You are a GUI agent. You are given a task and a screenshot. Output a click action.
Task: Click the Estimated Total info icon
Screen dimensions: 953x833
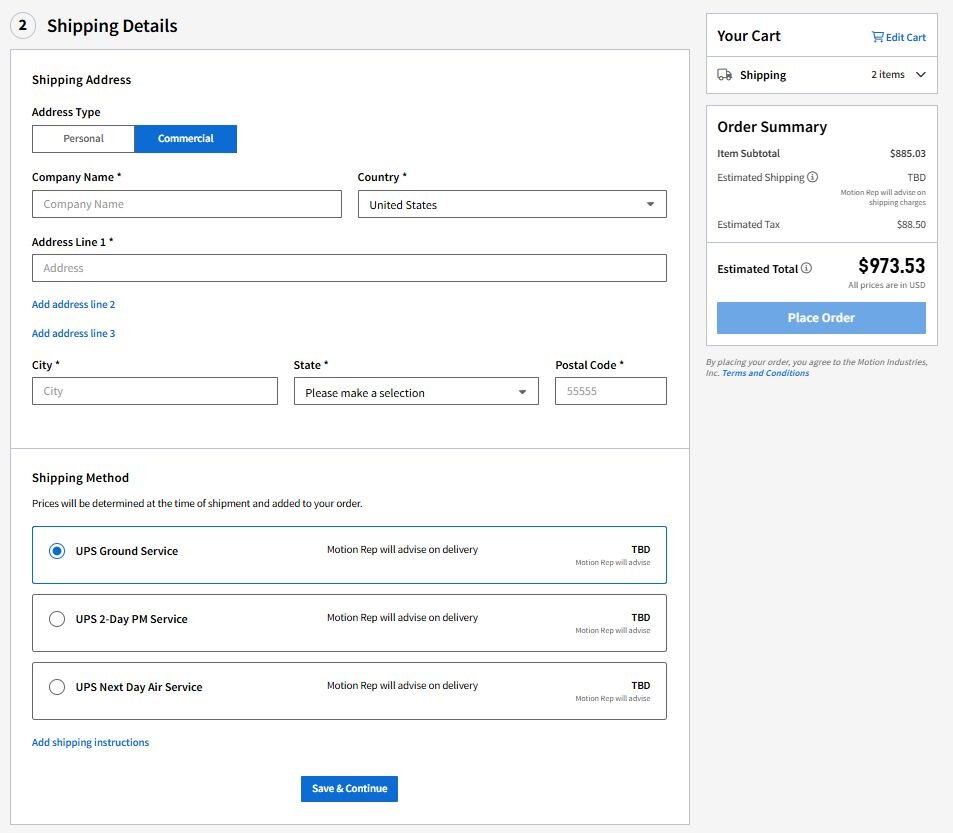pyautogui.click(x=806, y=268)
